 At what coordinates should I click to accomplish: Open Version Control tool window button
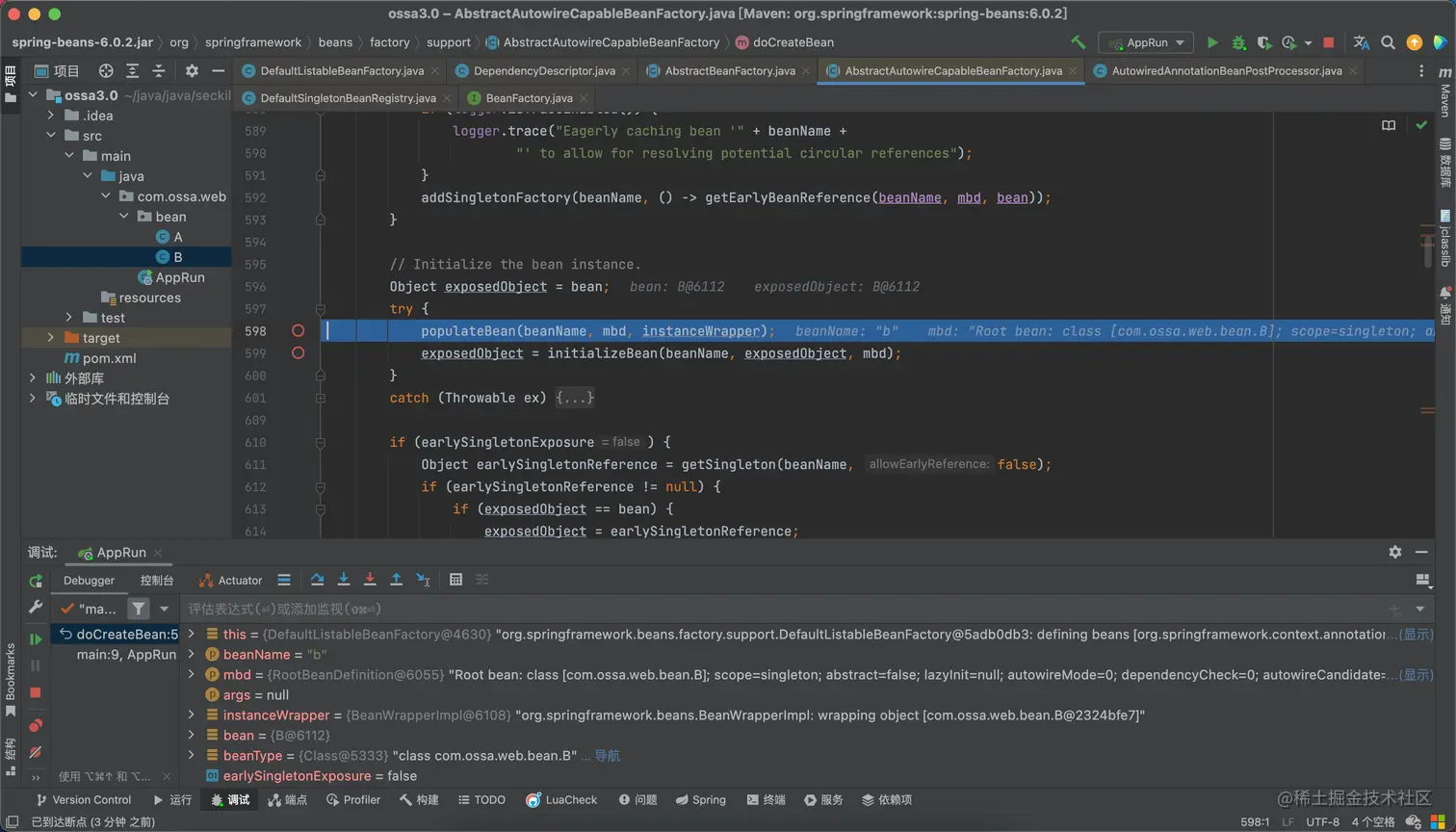click(83, 800)
